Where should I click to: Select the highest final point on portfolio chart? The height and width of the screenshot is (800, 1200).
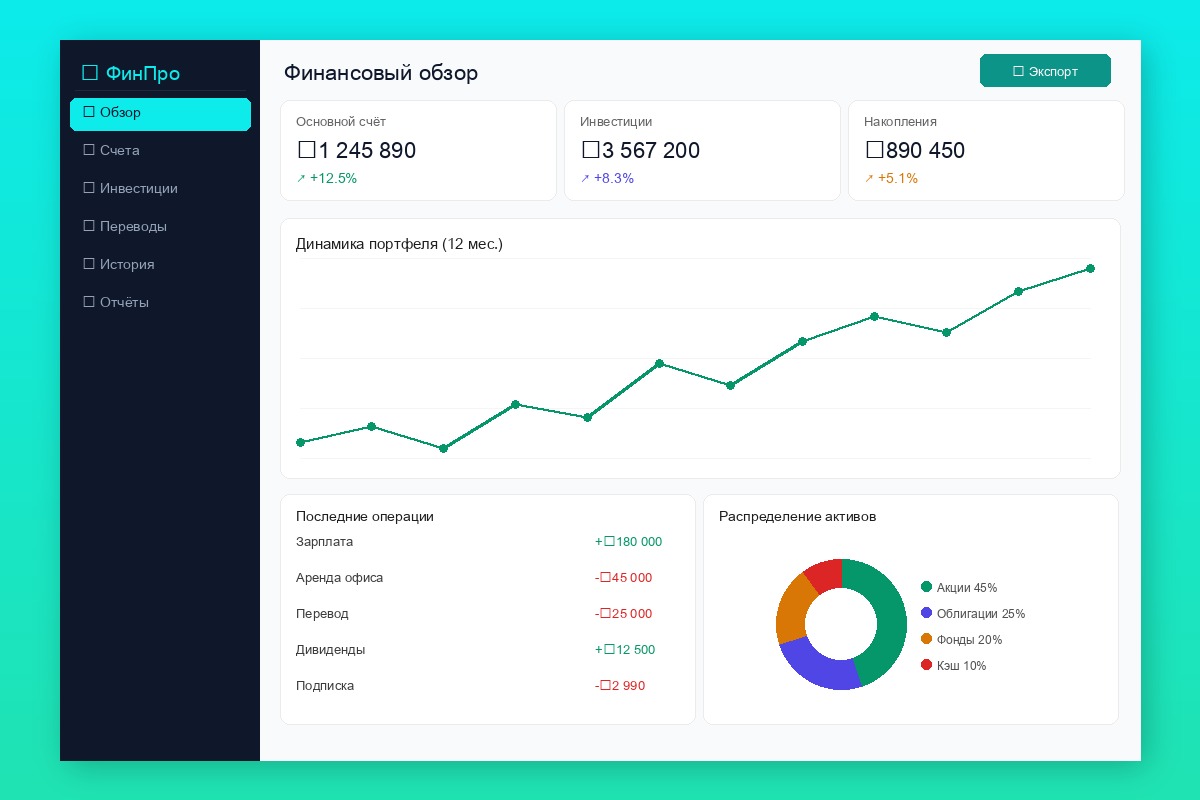point(1090,268)
